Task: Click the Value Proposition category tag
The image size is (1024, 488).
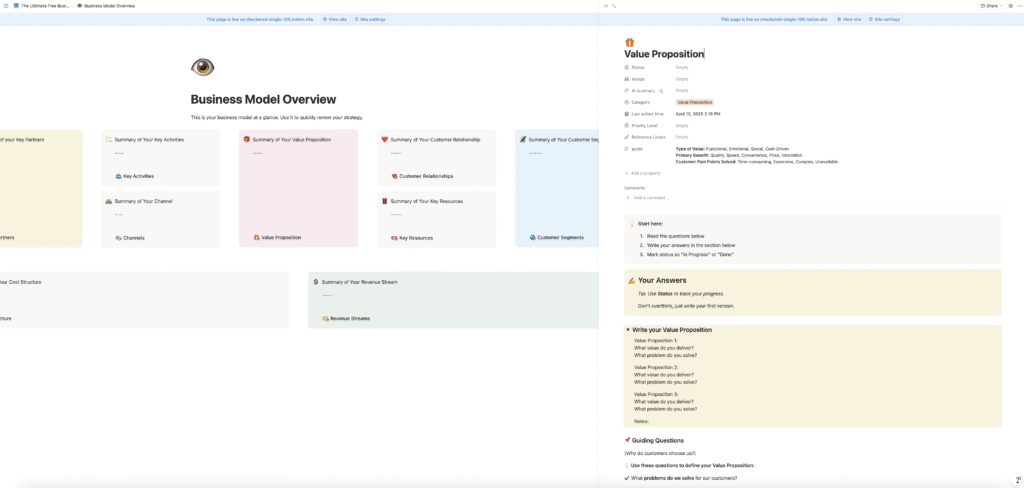Action: pyautogui.click(x=695, y=102)
